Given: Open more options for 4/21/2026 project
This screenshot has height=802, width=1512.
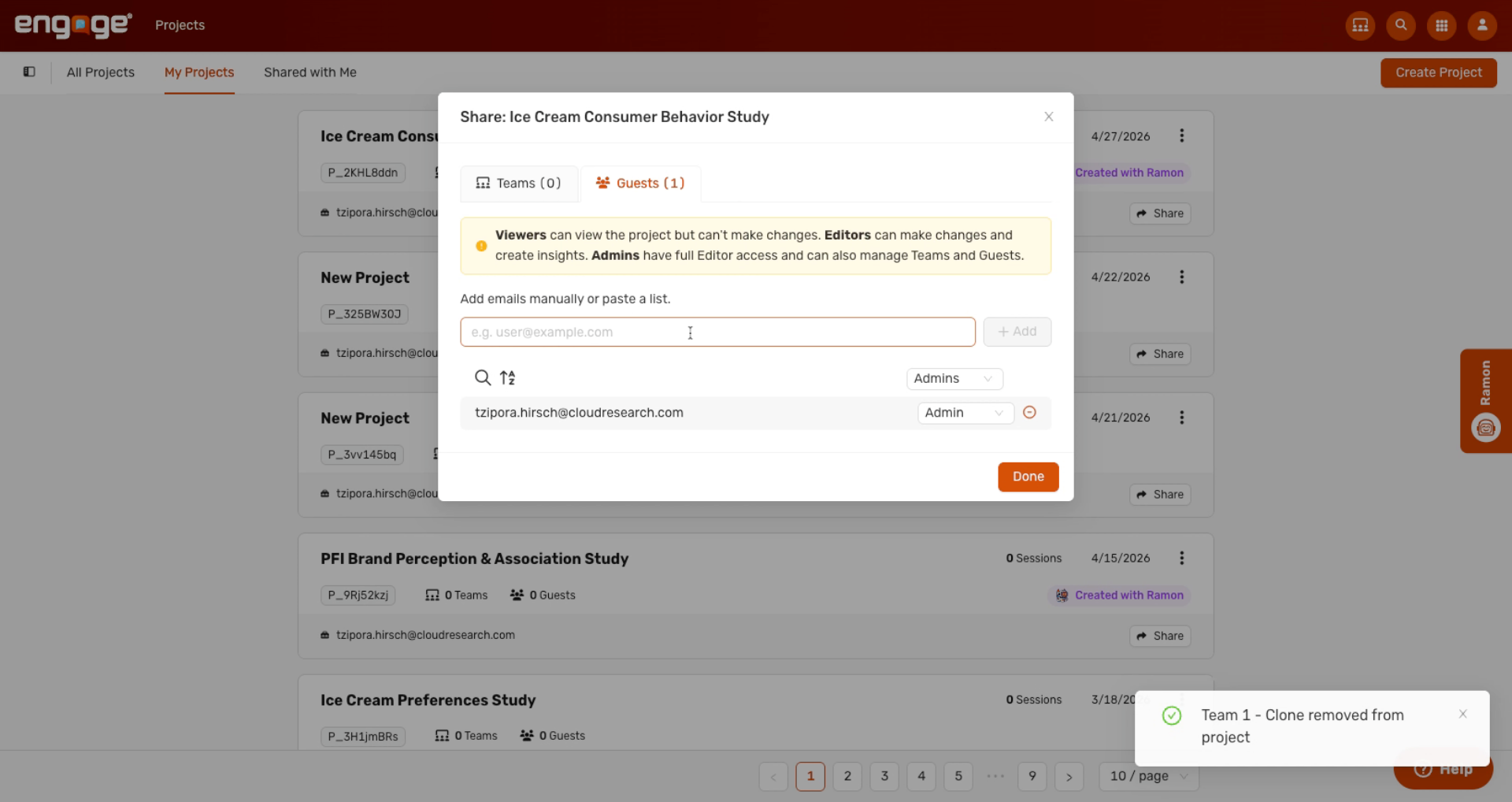Looking at the screenshot, I should coord(1181,418).
